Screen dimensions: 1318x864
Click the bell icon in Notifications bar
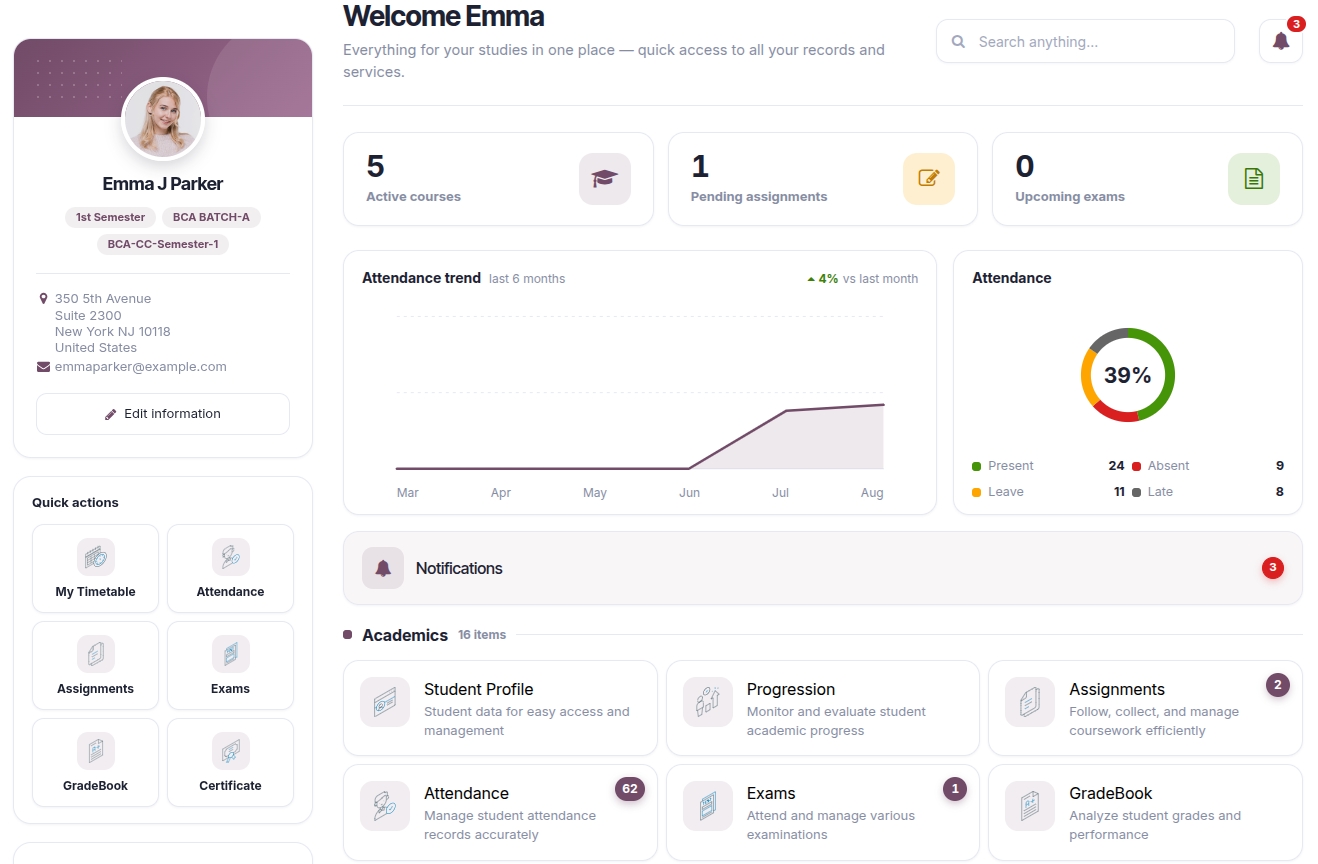coord(383,568)
